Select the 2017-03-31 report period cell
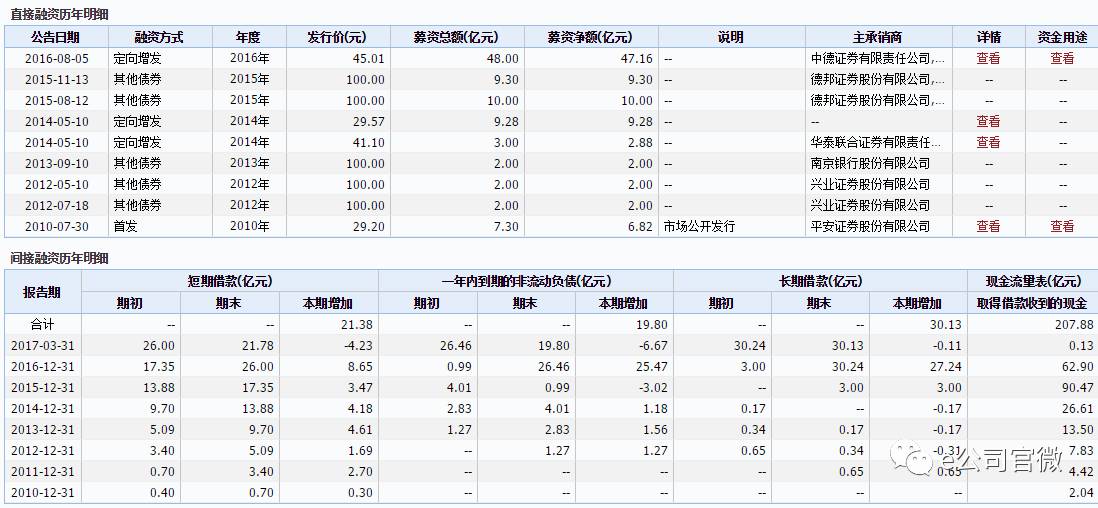Viewport: 1098px width, 508px height. coord(42,346)
